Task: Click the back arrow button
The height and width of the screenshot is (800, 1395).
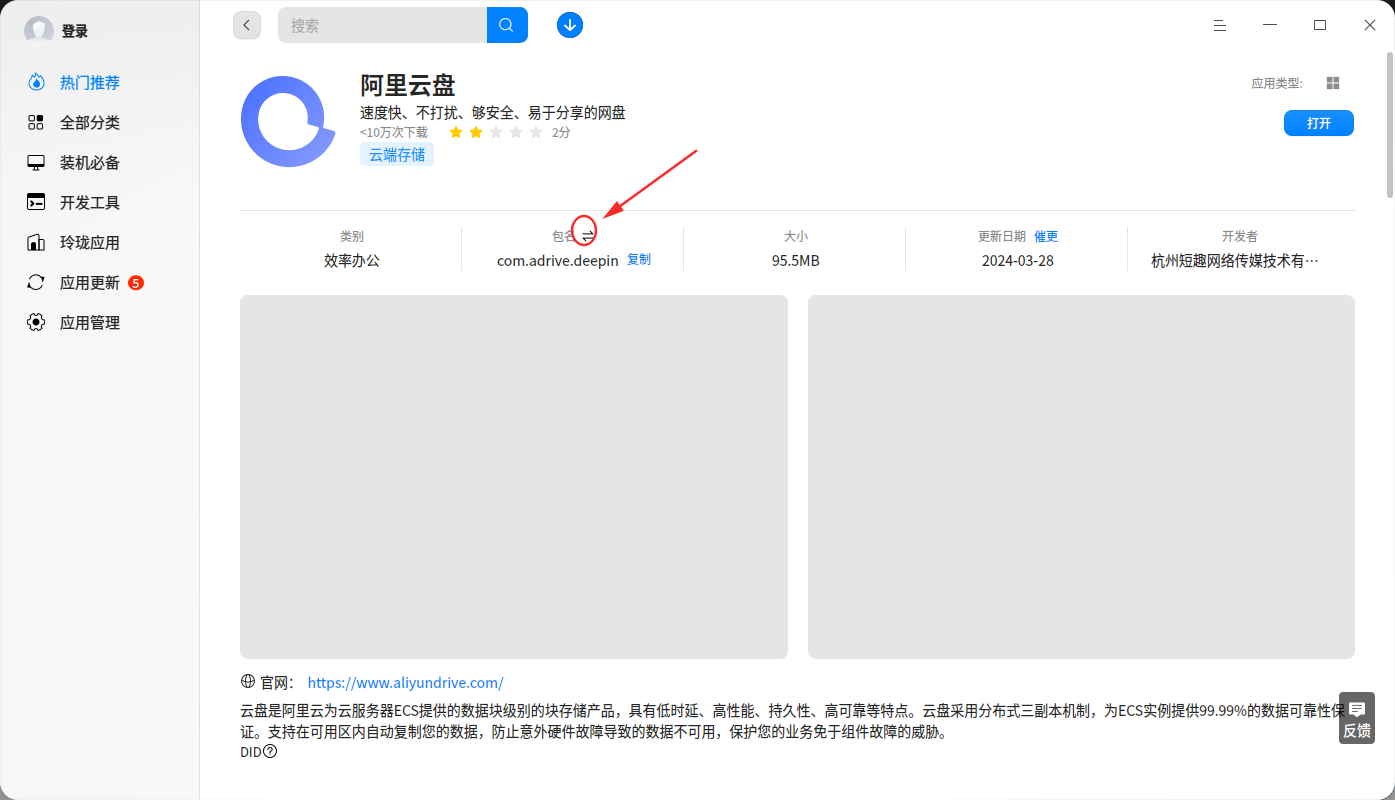Action: click(247, 25)
